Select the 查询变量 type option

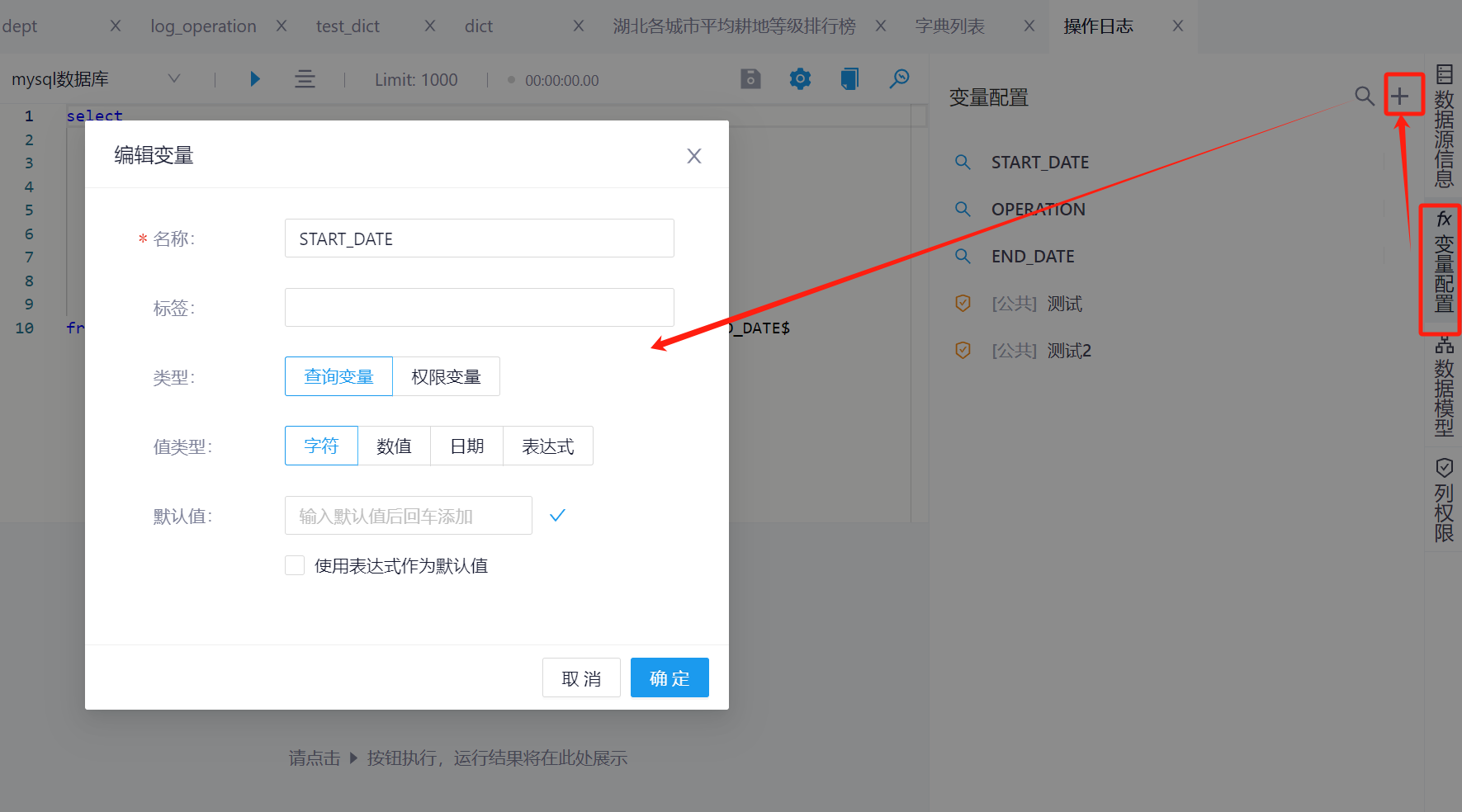point(338,376)
